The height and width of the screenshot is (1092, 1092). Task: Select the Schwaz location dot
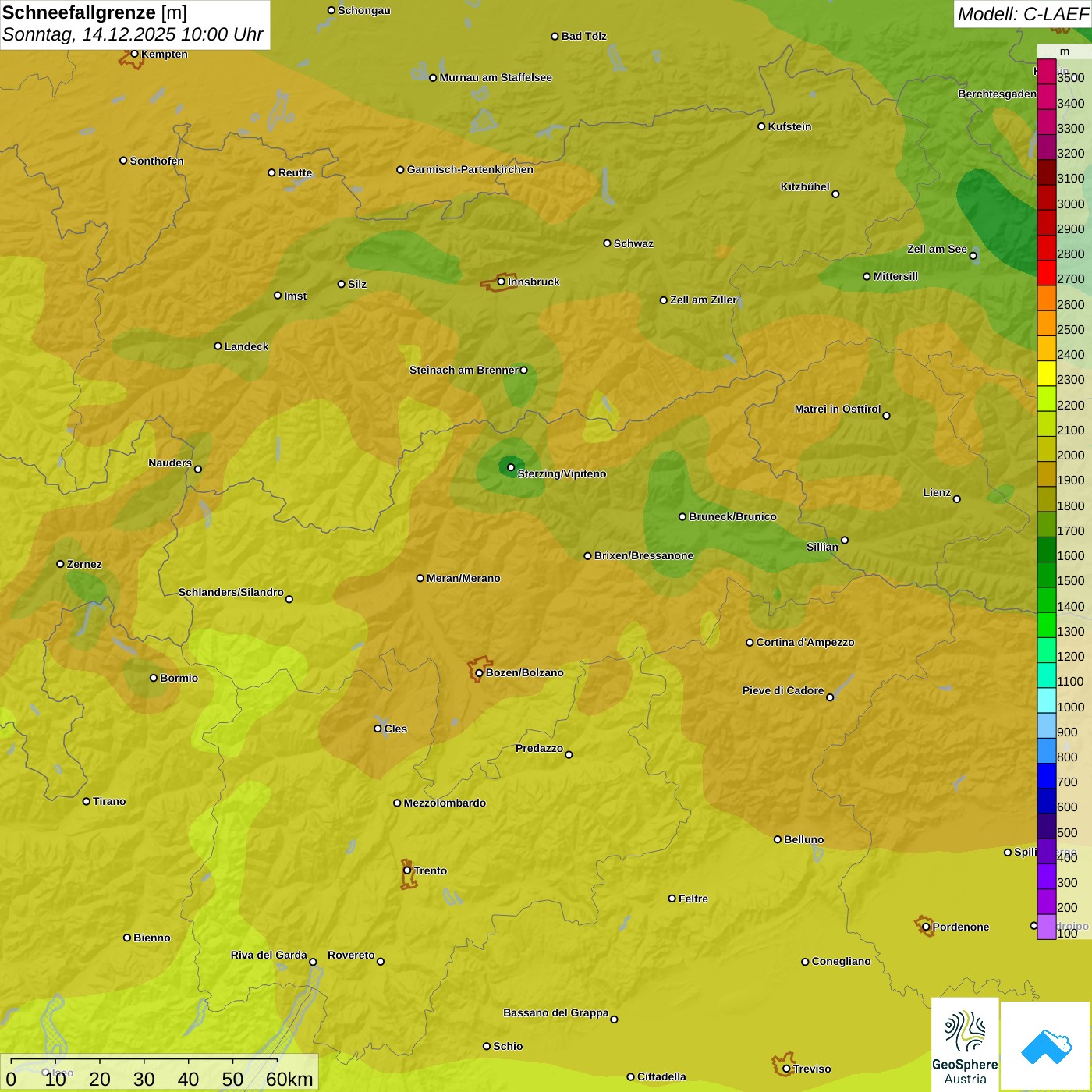coord(607,243)
